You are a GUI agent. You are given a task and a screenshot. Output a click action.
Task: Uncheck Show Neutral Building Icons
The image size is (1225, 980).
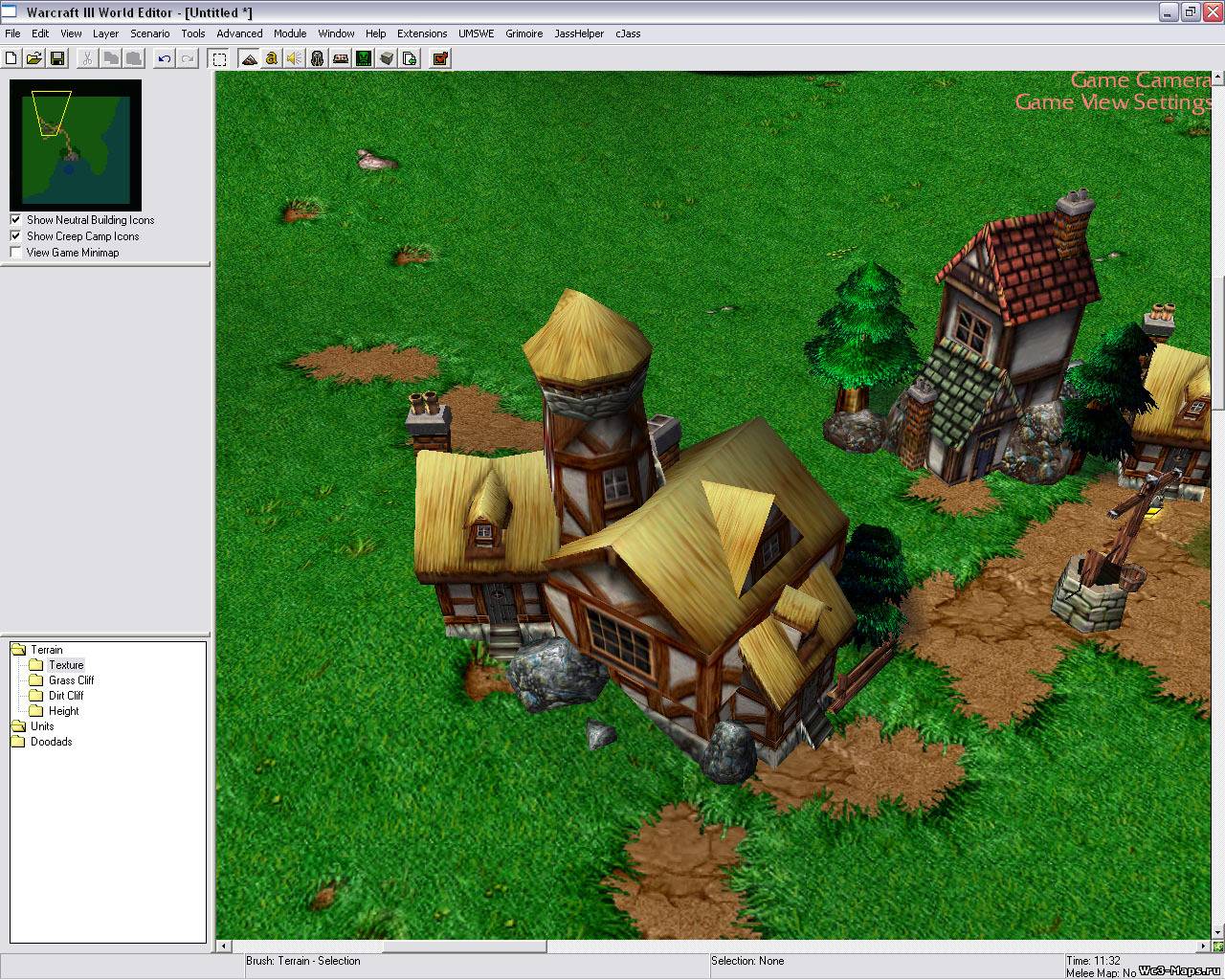(15, 220)
